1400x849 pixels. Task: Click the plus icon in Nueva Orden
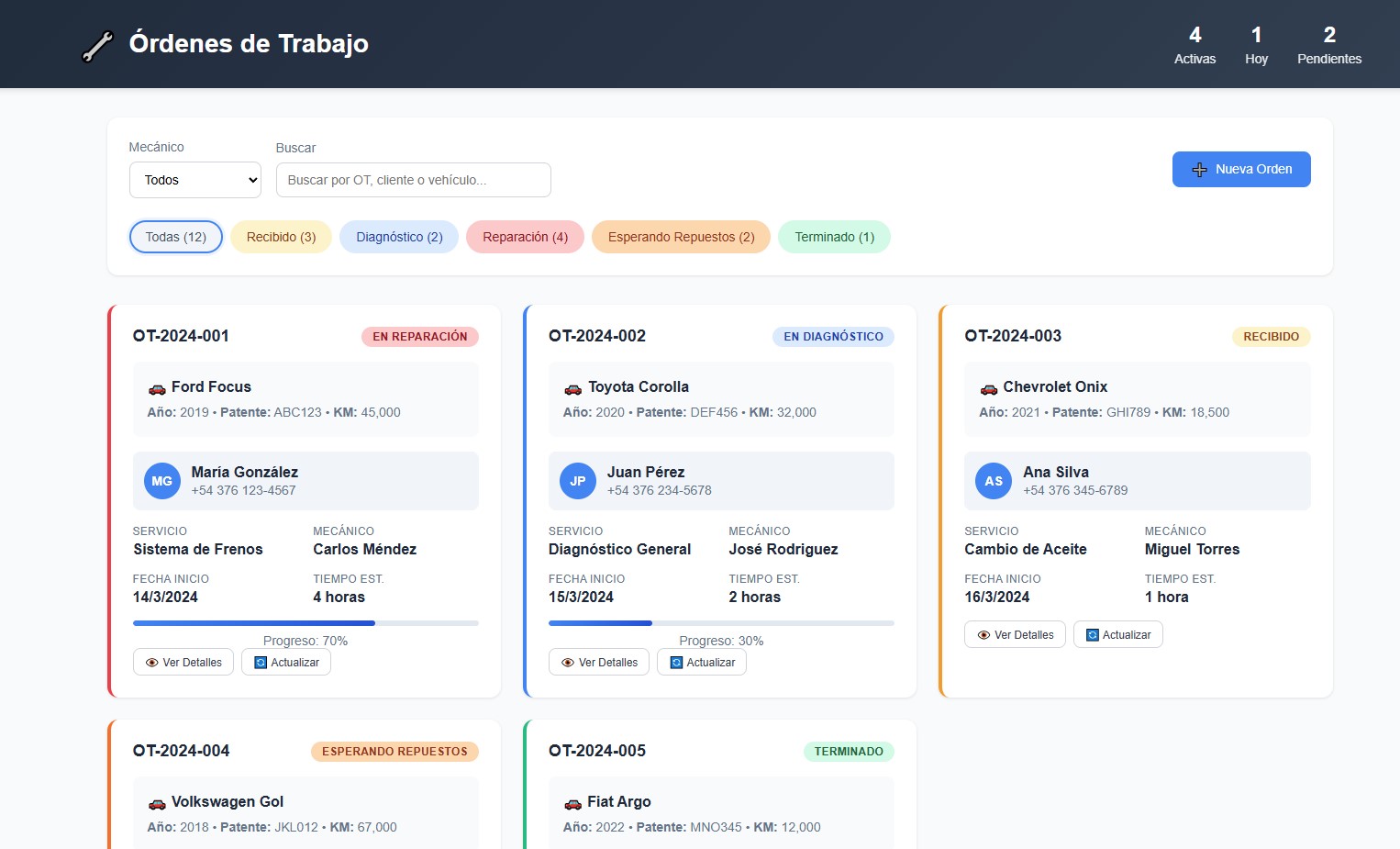pos(1199,170)
